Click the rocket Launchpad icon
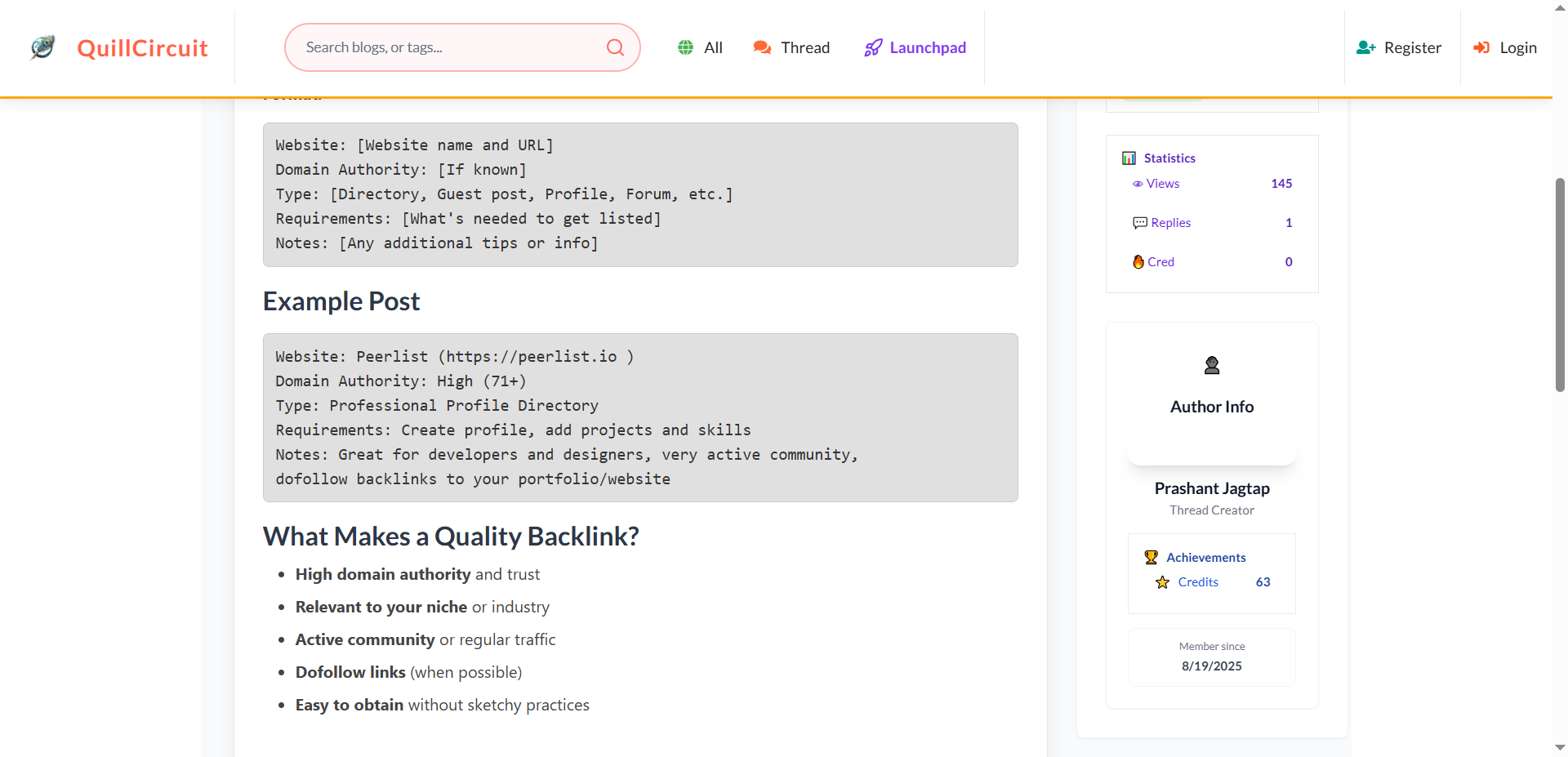This screenshot has height=757, width=1568. coord(873,47)
